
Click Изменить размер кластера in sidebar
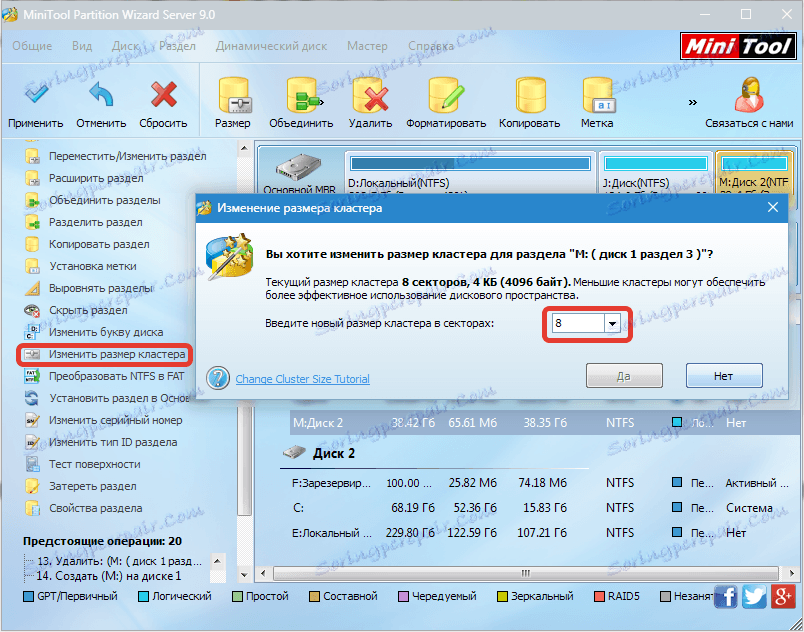click(105, 355)
